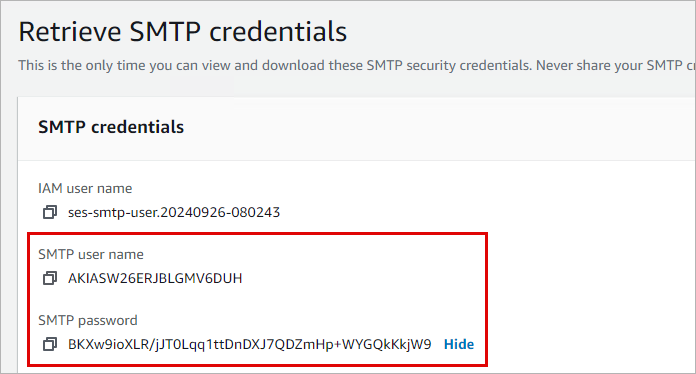Click the divider below SMTP credentials heading

click(357, 160)
